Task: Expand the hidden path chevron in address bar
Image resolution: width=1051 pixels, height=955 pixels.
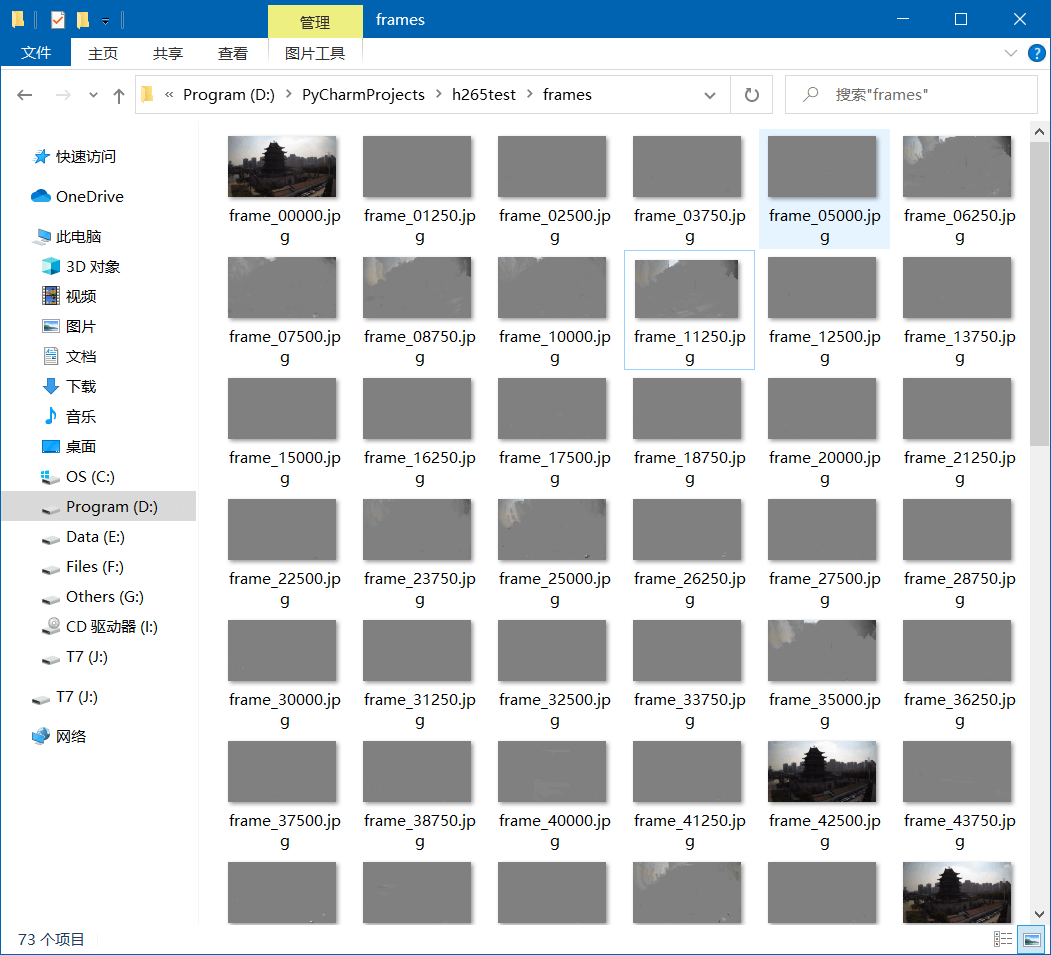Action: click(x=169, y=94)
